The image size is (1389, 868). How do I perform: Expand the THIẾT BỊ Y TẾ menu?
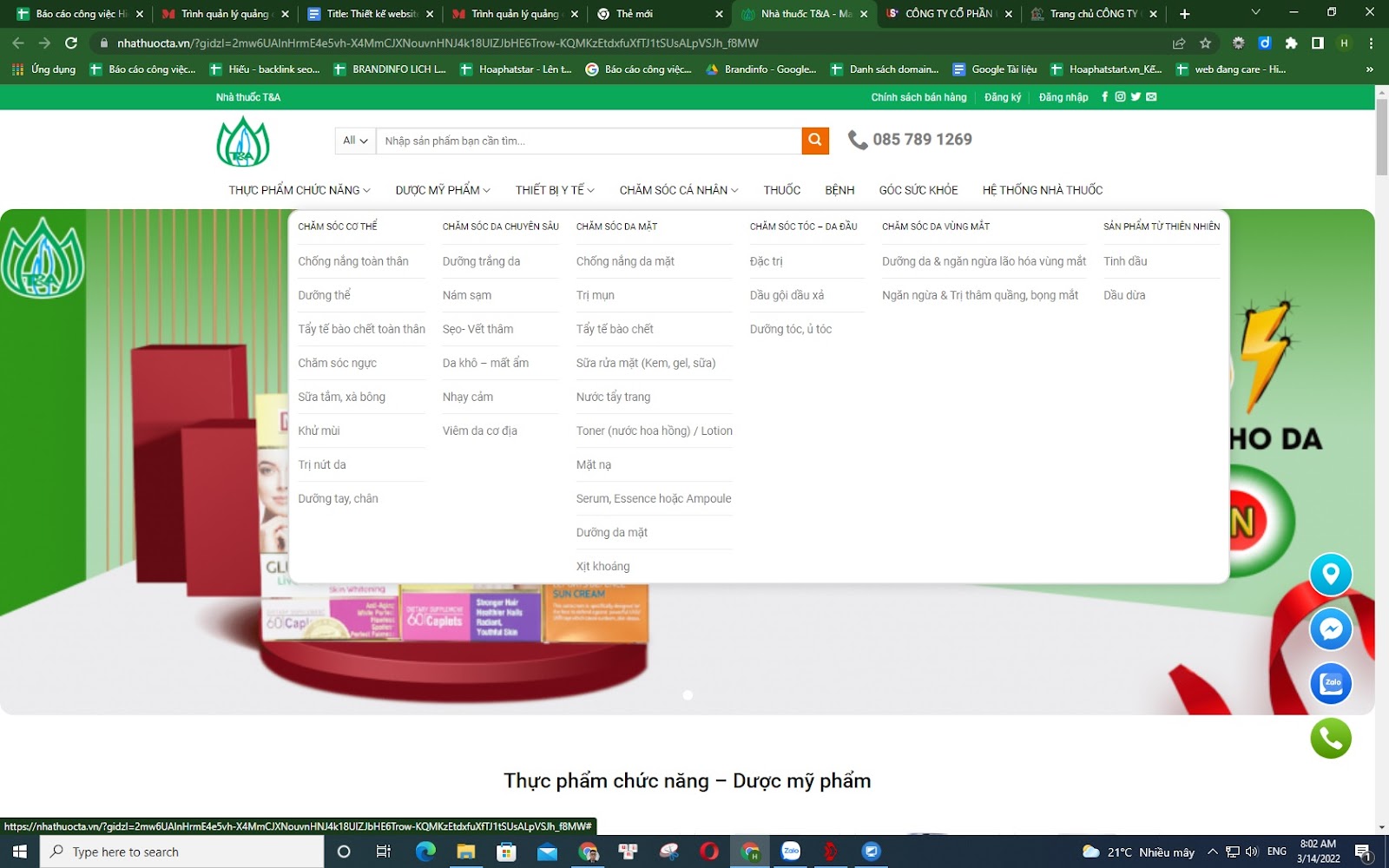[x=554, y=190]
